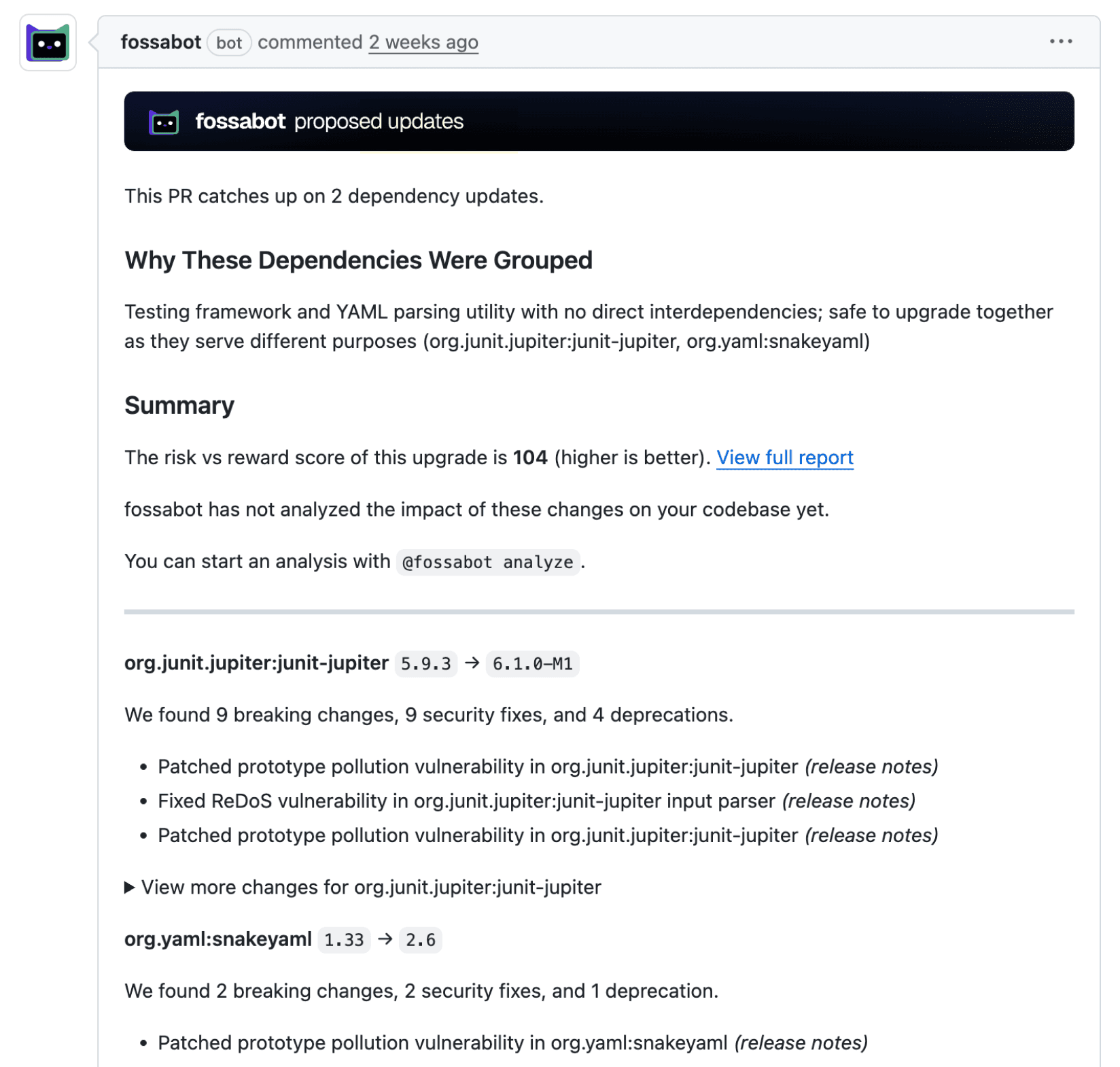Click the bot badge next to fossabot
Viewport: 1120px width, 1067px height.
click(x=229, y=43)
